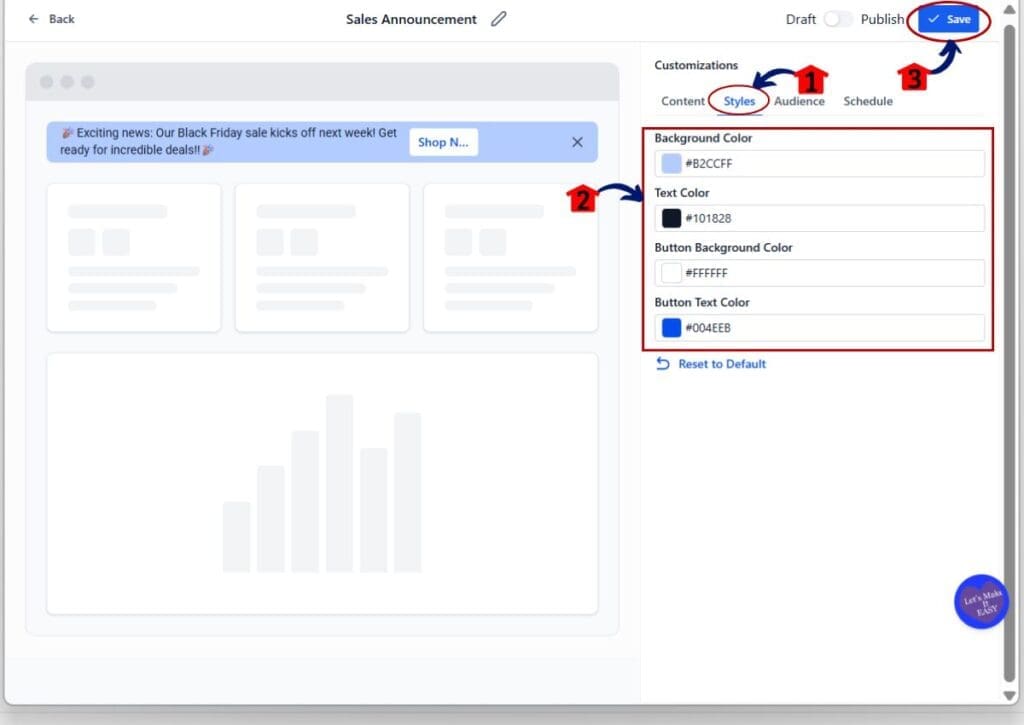Dismiss the announcement banner with X icon
1024x725 pixels.
[x=577, y=142]
